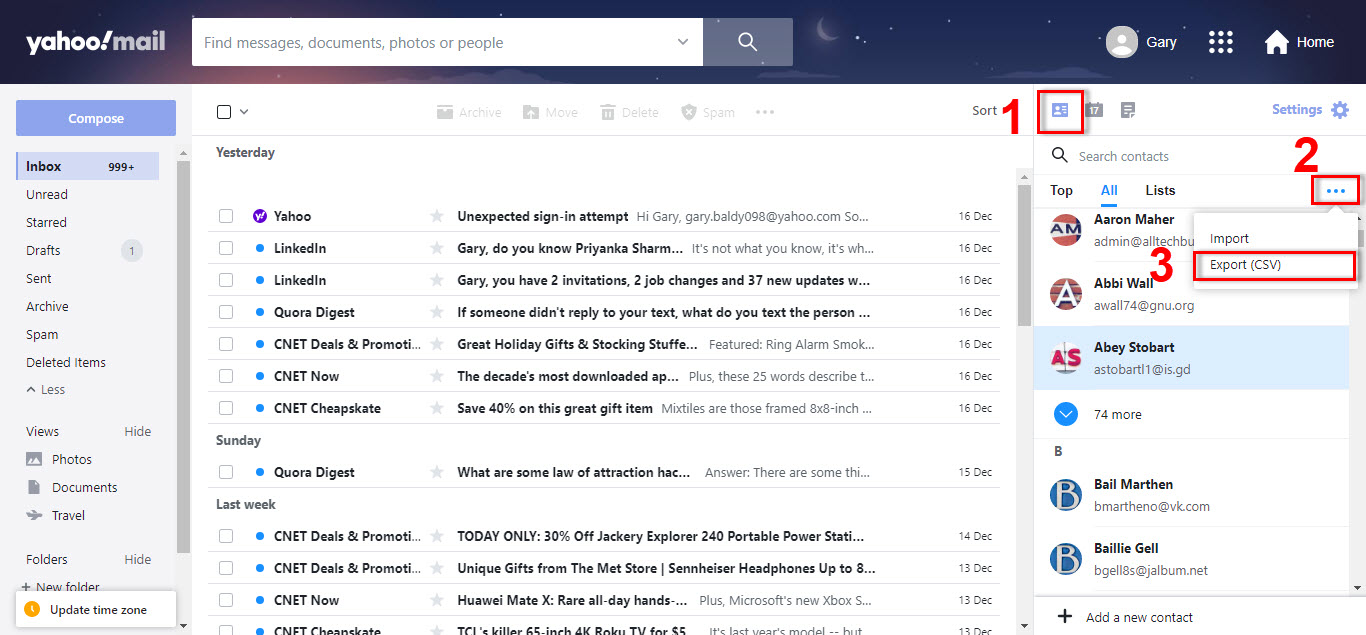Open the toolbar more-actions ellipsis

pyautogui.click(x=765, y=112)
